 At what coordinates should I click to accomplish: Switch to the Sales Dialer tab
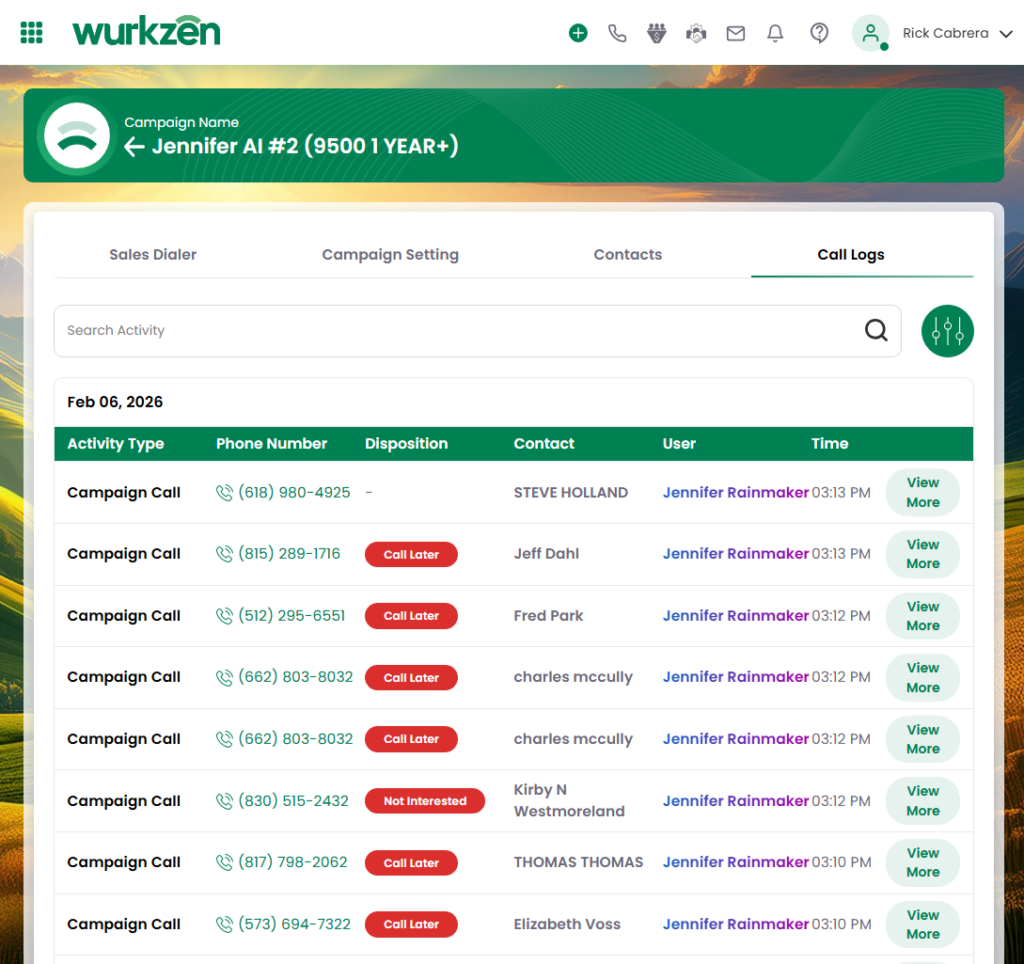tap(153, 255)
